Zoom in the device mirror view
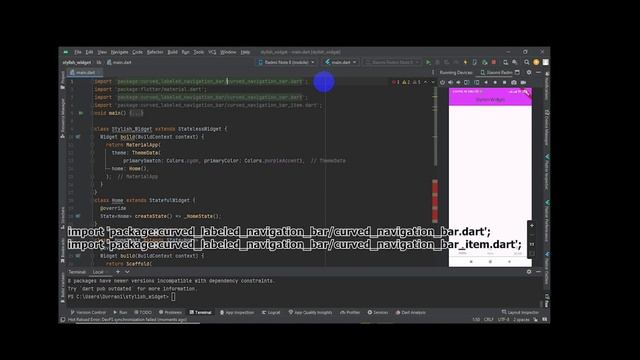 point(532,225)
